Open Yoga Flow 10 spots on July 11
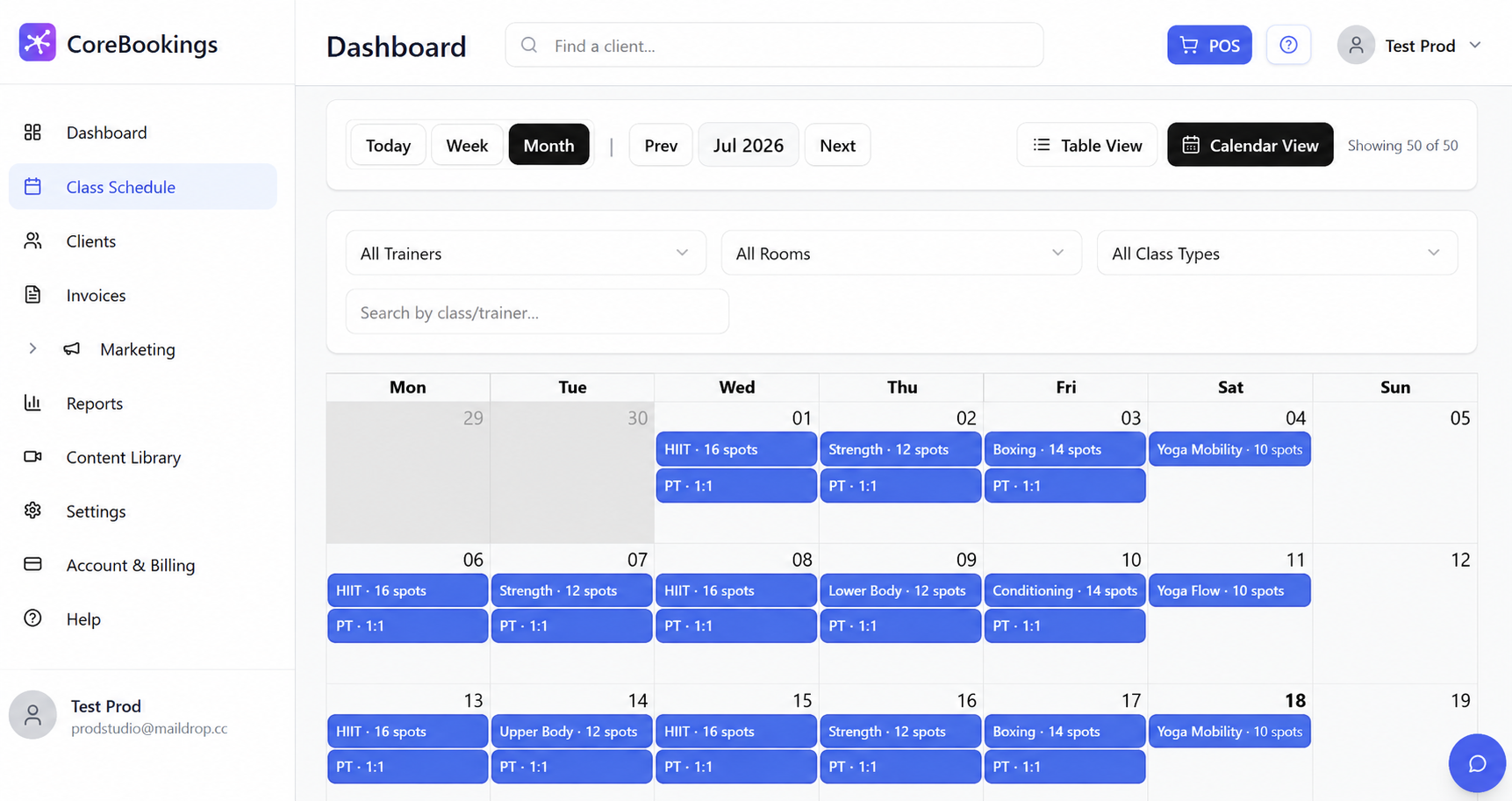The height and width of the screenshot is (801, 1512). (x=1229, y=590)
